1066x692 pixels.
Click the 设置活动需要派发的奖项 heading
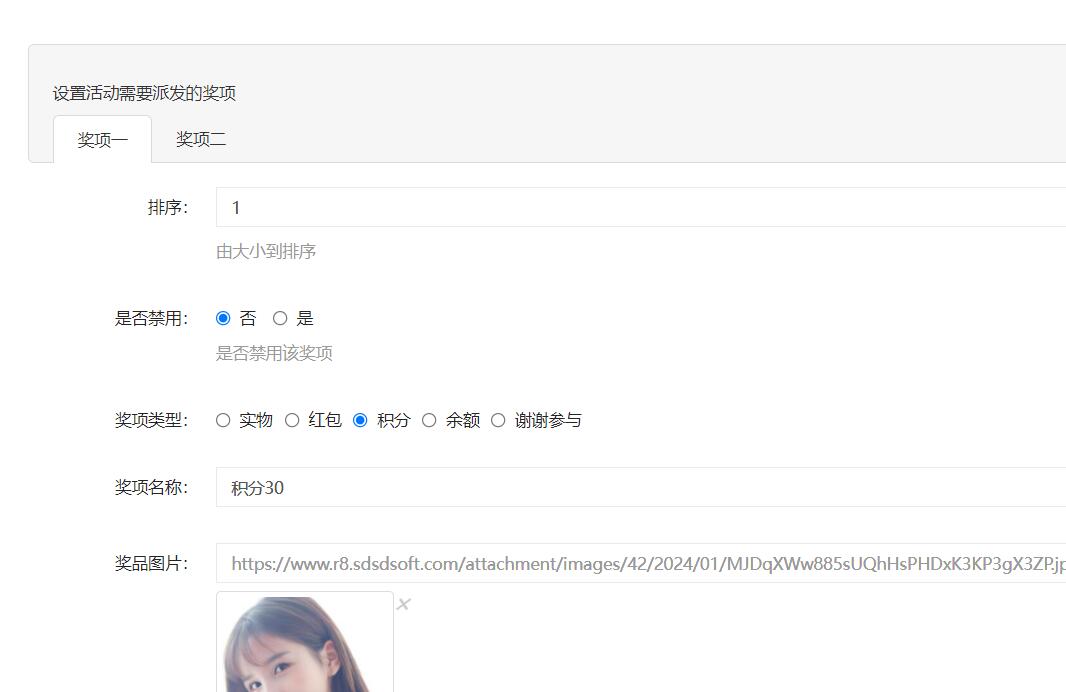tap(144, 93)
